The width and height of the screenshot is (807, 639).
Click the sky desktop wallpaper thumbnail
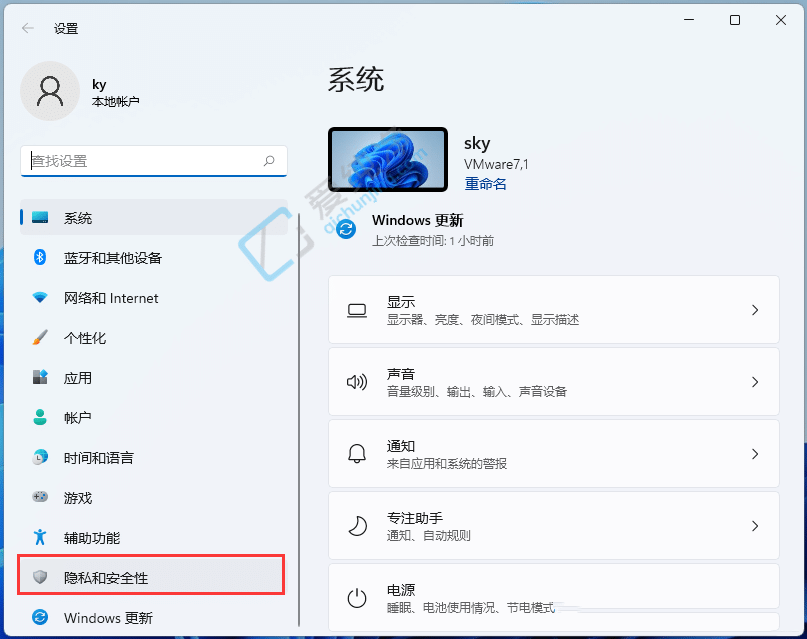(x=388, y=159)
